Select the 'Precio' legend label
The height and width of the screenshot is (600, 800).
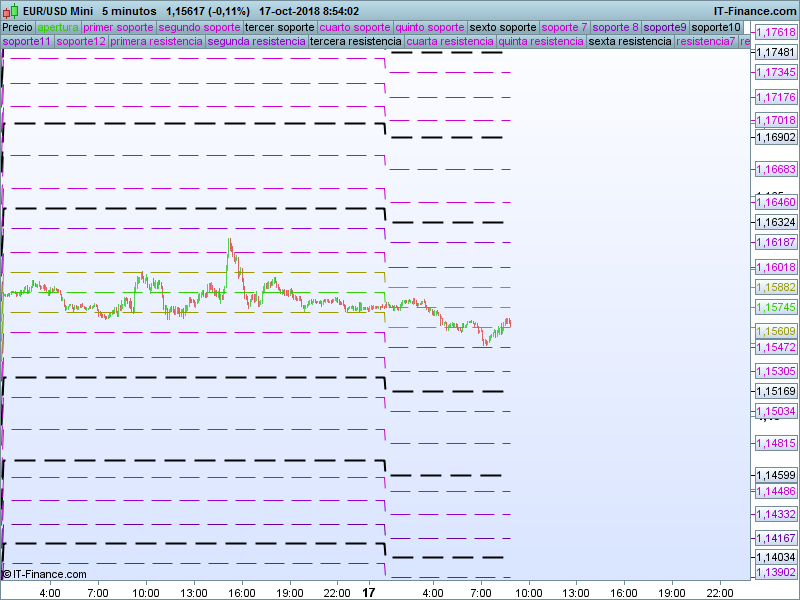point(18,27)
